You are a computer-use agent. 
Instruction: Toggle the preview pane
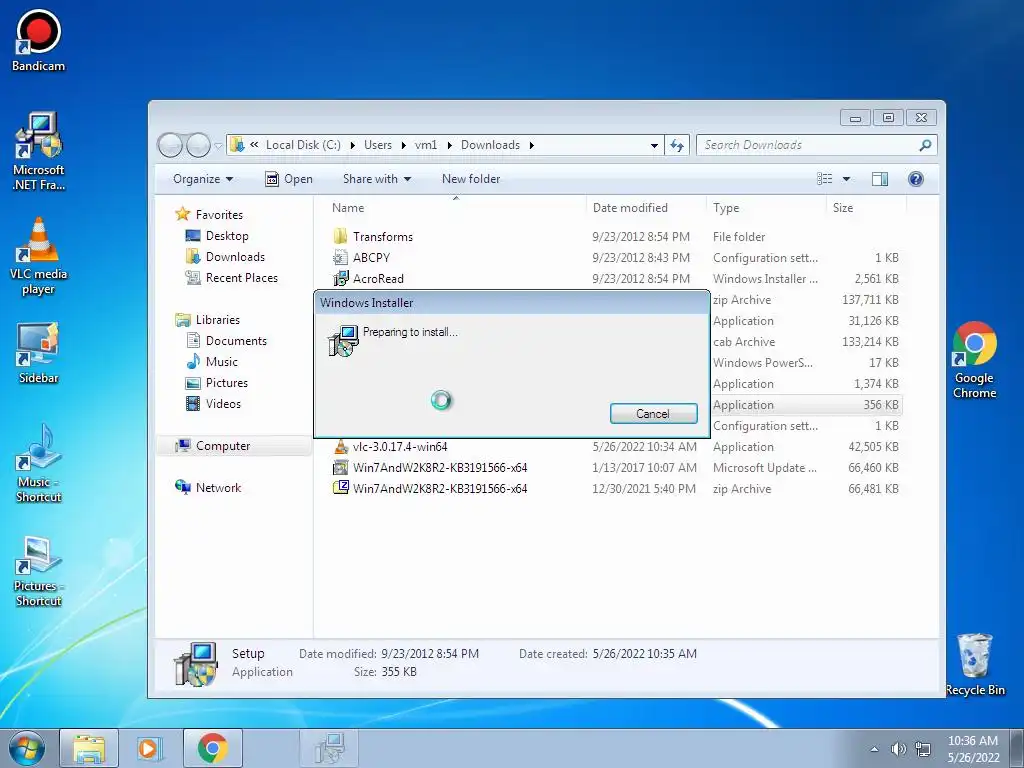point(880,179)
